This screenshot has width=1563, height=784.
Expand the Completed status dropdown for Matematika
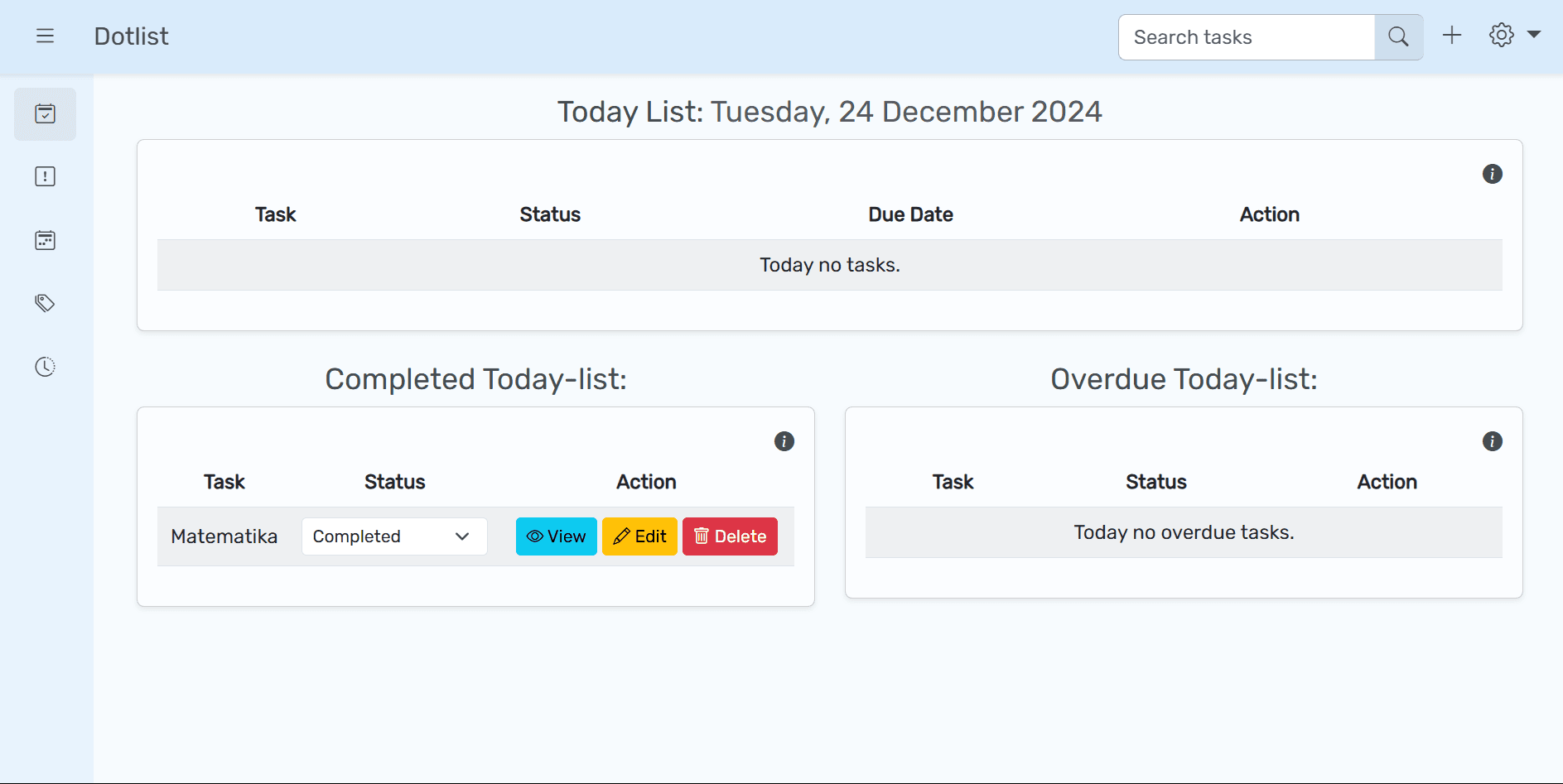click(x=394, y=536)
